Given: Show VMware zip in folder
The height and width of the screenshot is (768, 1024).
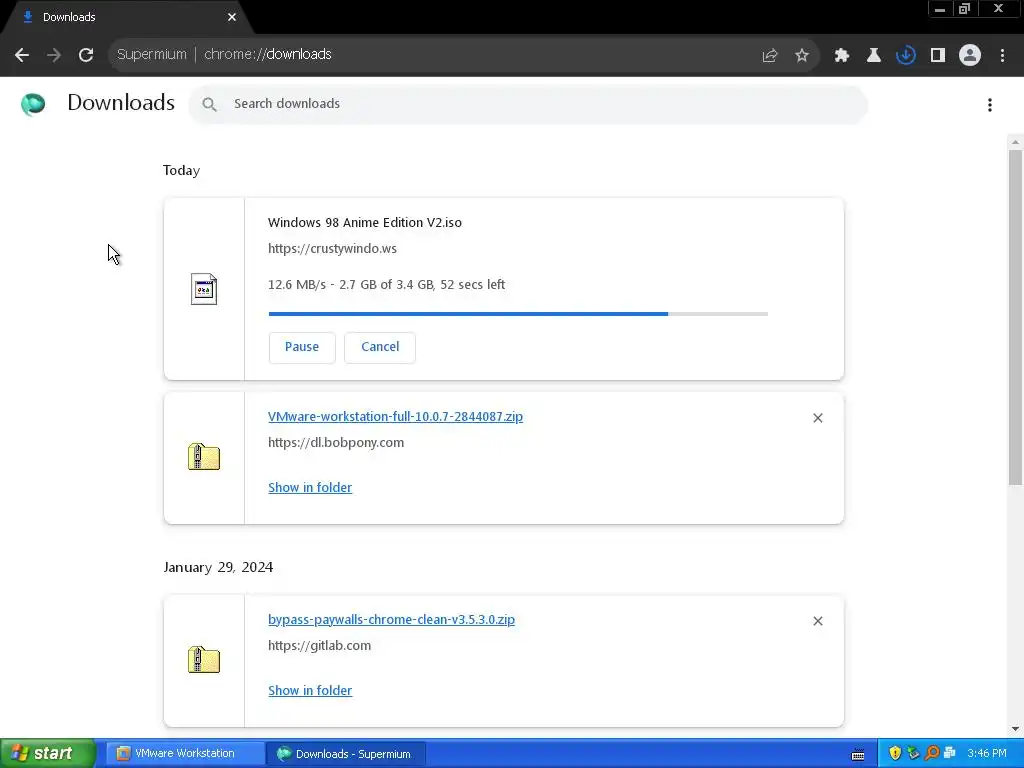Looking at the screenshot, I should (x=310, y=487).
